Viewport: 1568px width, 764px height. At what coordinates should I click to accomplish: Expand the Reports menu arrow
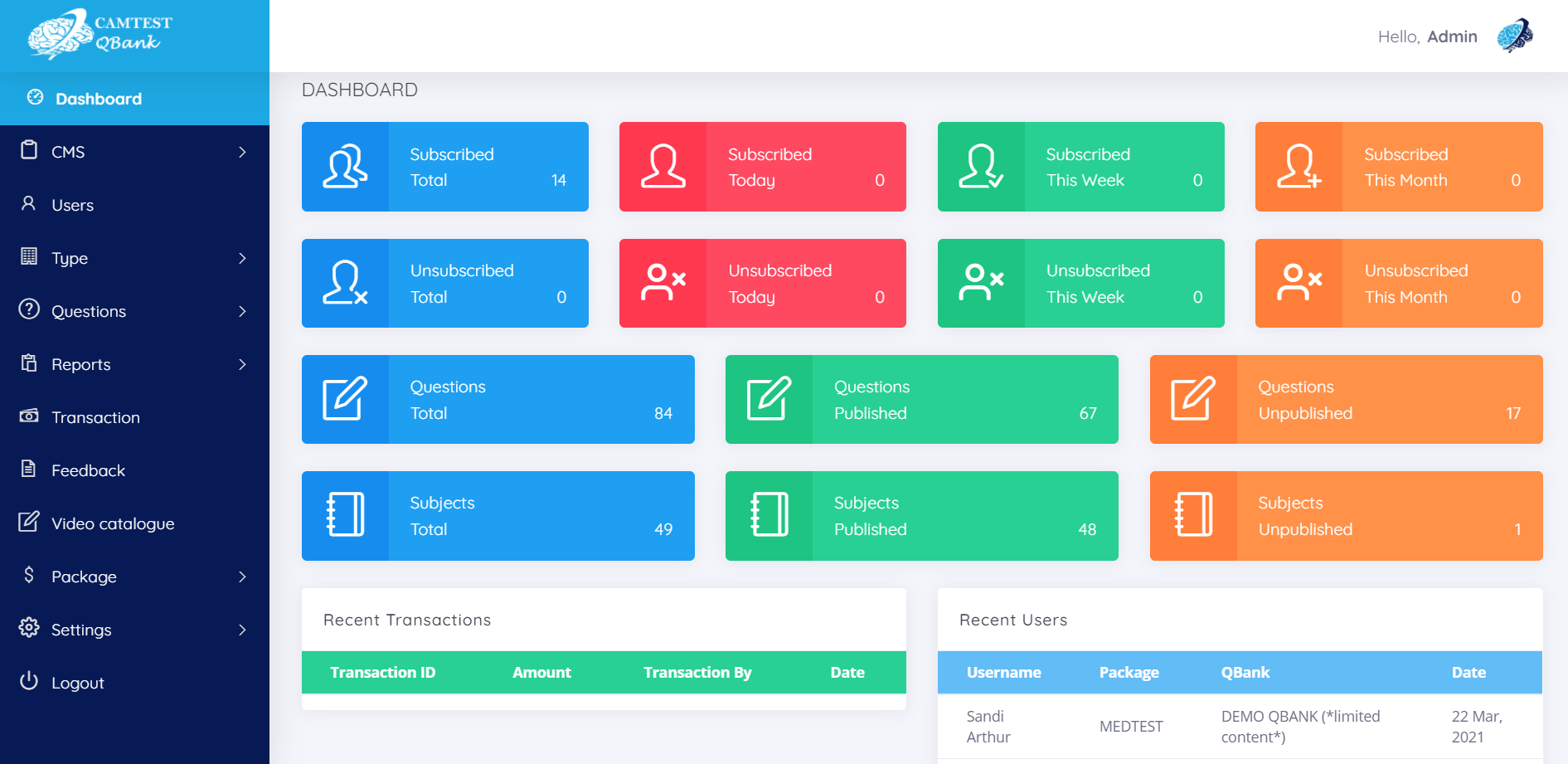pos(242,364)
